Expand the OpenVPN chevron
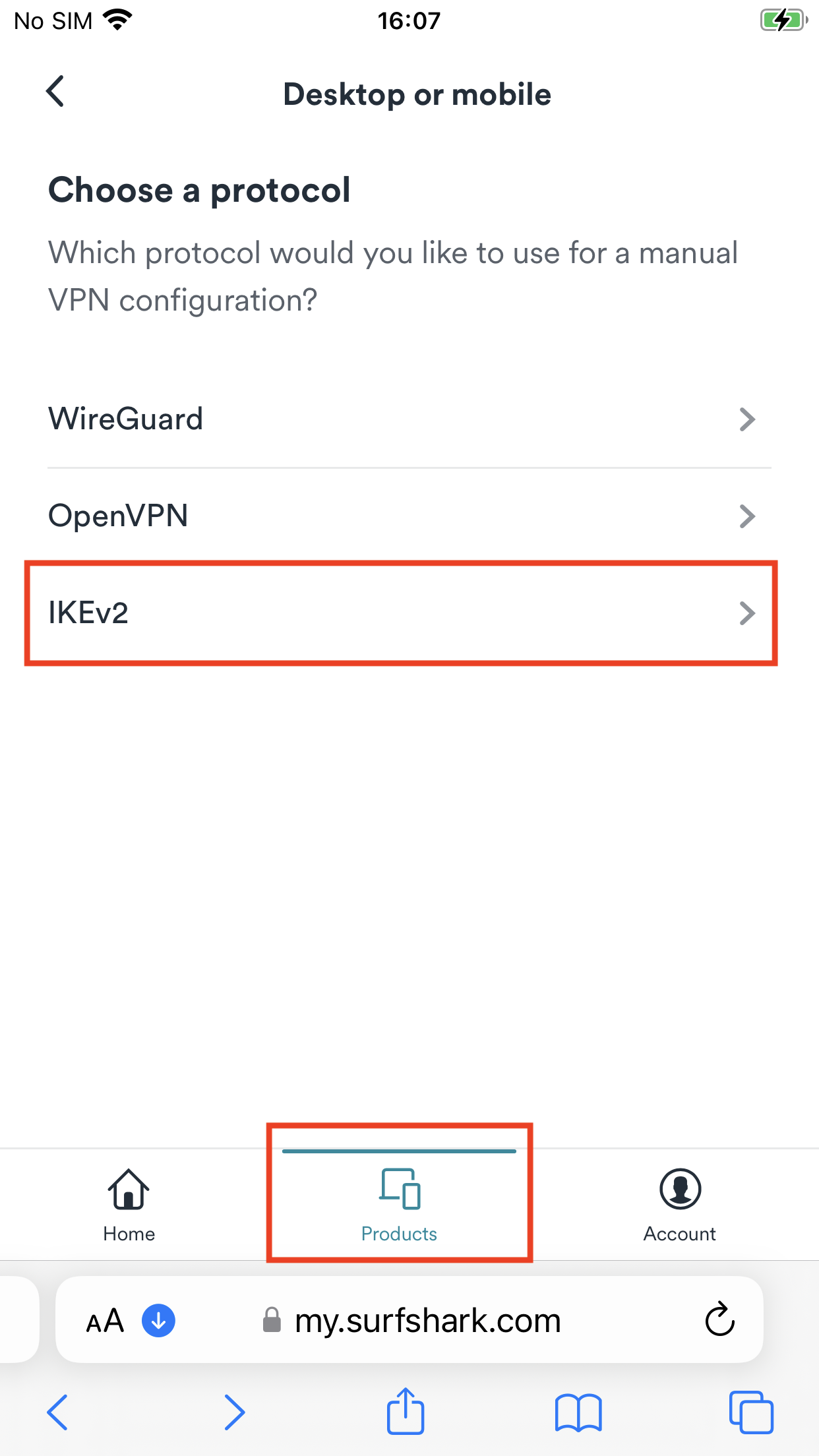819x1456 pixels. (746, 516)
